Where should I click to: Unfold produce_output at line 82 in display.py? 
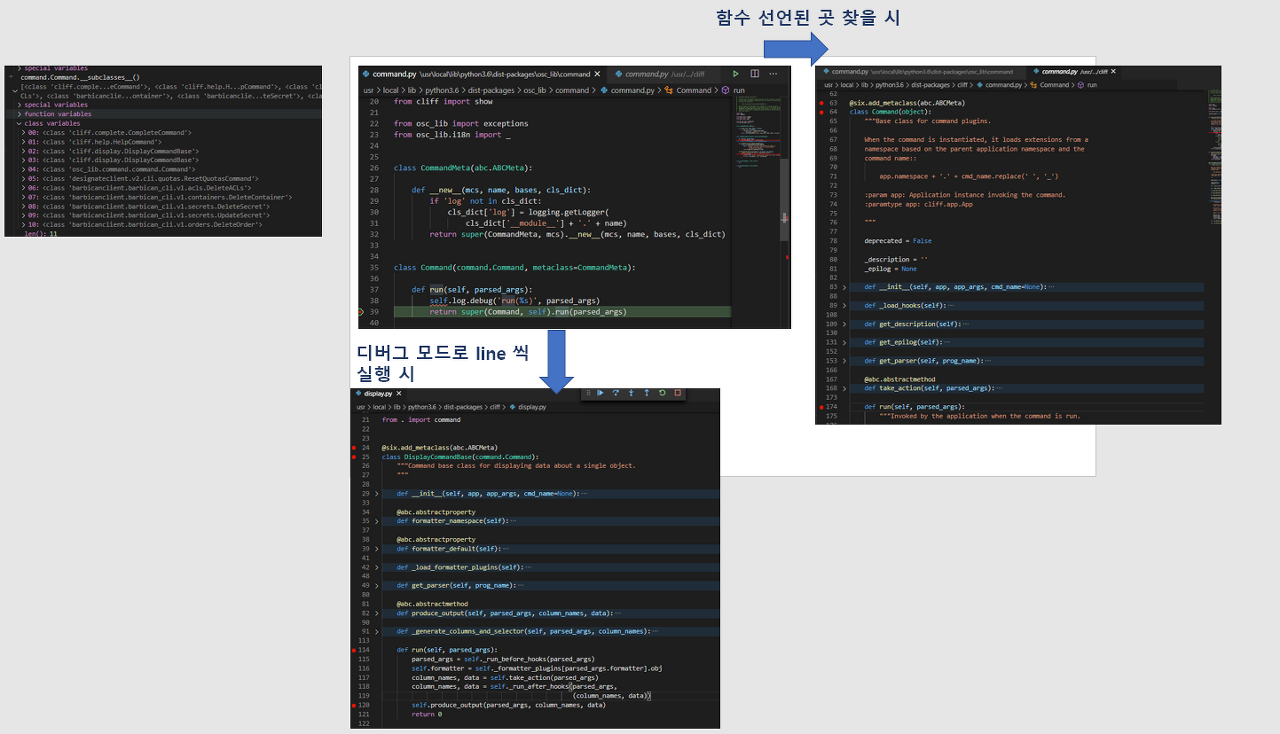(x=376, y=613)
